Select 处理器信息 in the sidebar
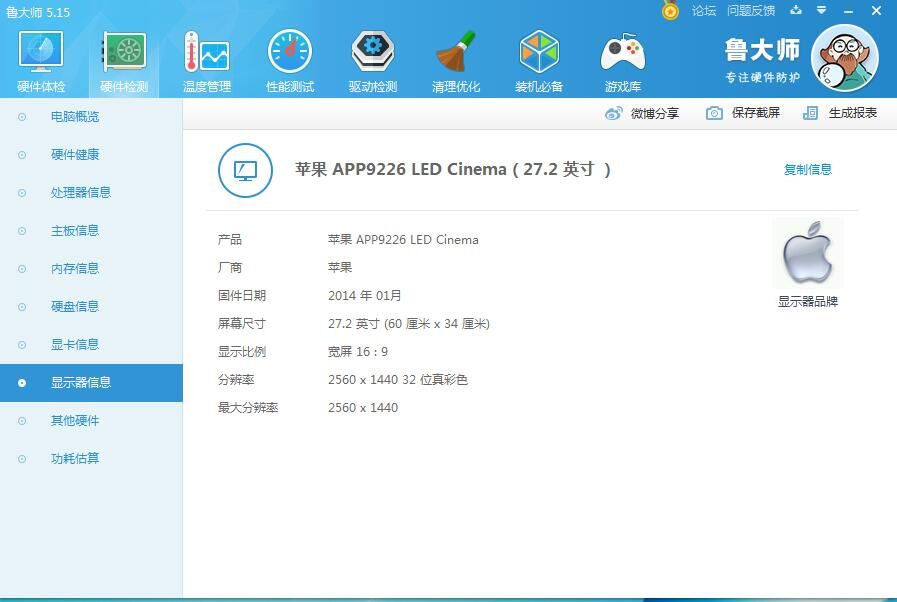The width and height of the screenshot is (897, 602). [x=92, y=193]
